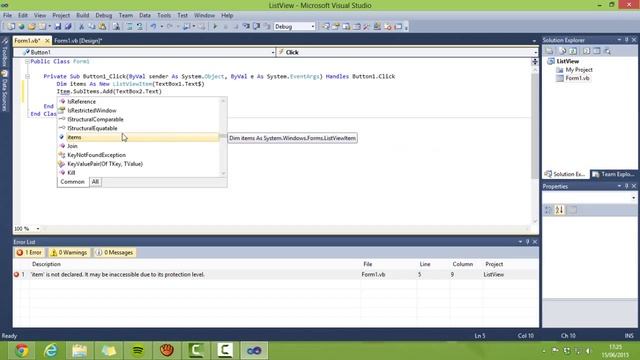Toggle the 1 Error filter button
The height and width of the screenshot is (360, 640).
[x=29, y=253]
